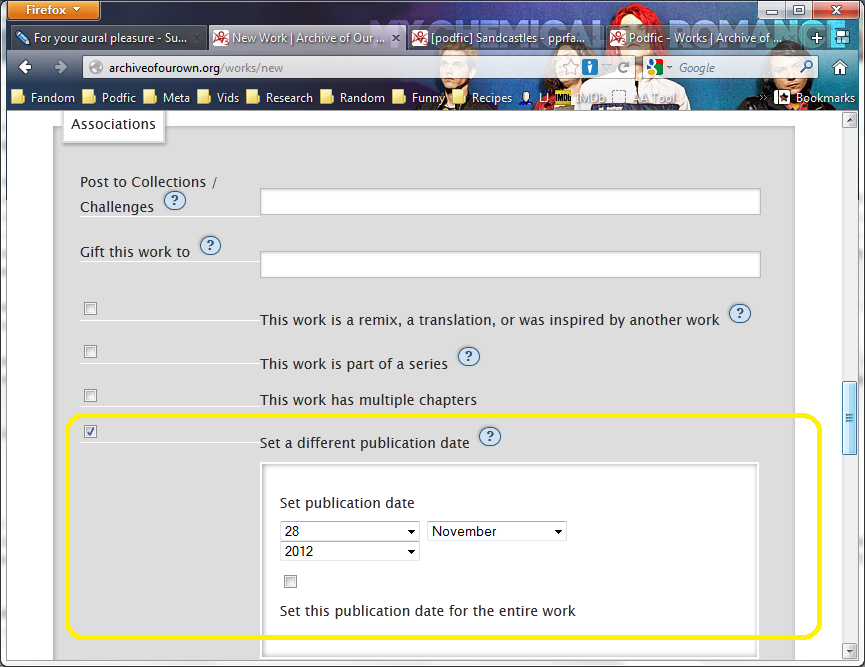
Task: Open help for part of a series
Action: pos(468,357)
